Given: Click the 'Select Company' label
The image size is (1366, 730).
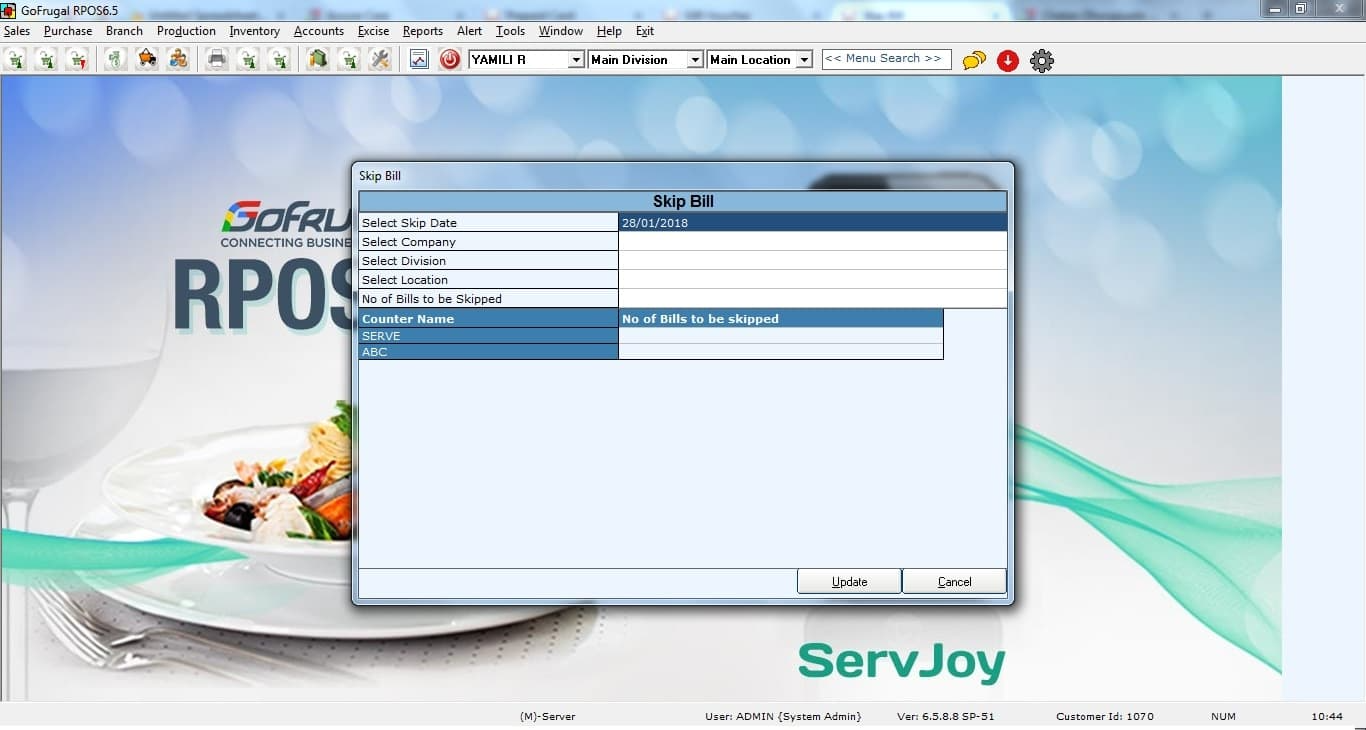Looking at the screenshot, I should tap(408, 242).
